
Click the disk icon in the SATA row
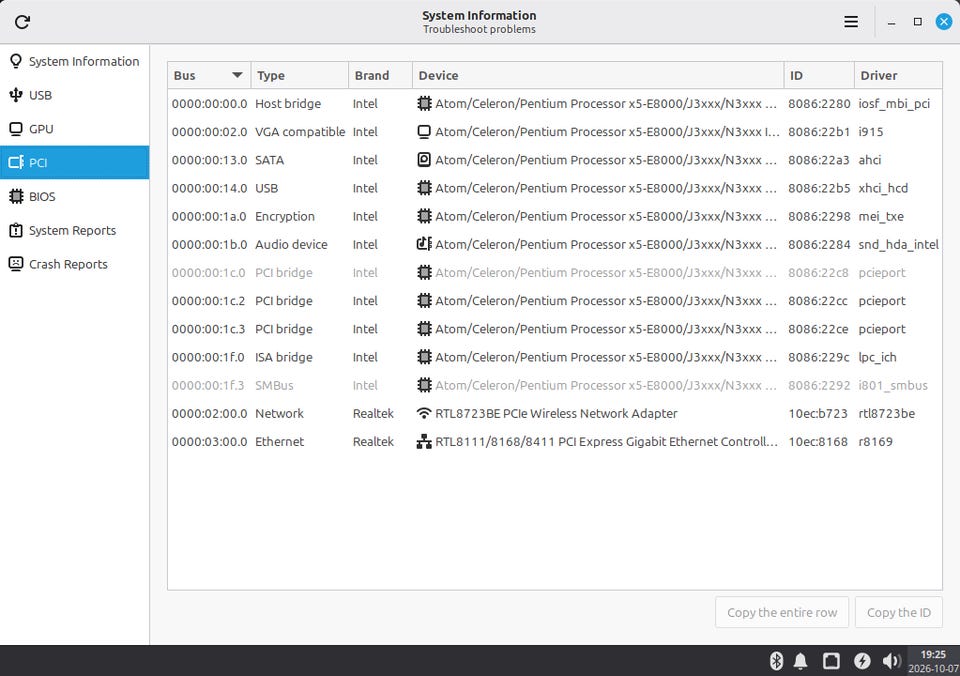pyautogui.click(x=424, y=160)
